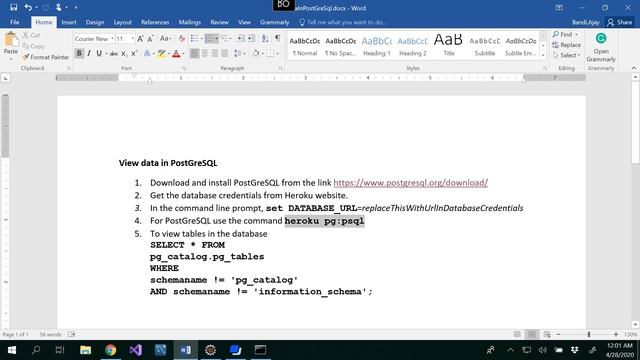This screenshot has width=640, height=360.
Task: Apply strikethrough to text
Action: tap(114, 53)
